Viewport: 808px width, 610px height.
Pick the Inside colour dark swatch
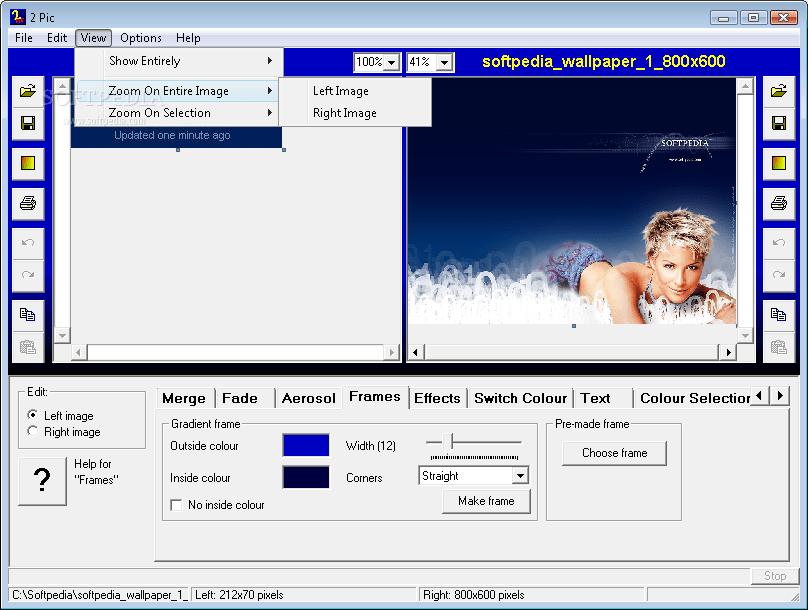point(306,477)
